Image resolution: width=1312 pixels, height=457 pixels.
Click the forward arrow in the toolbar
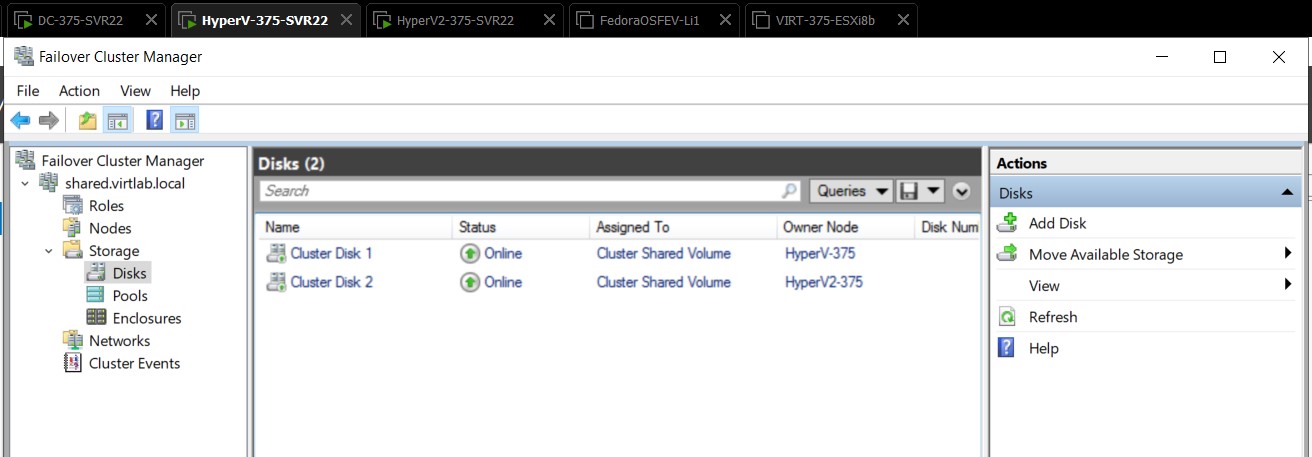(x=48, y=121)
